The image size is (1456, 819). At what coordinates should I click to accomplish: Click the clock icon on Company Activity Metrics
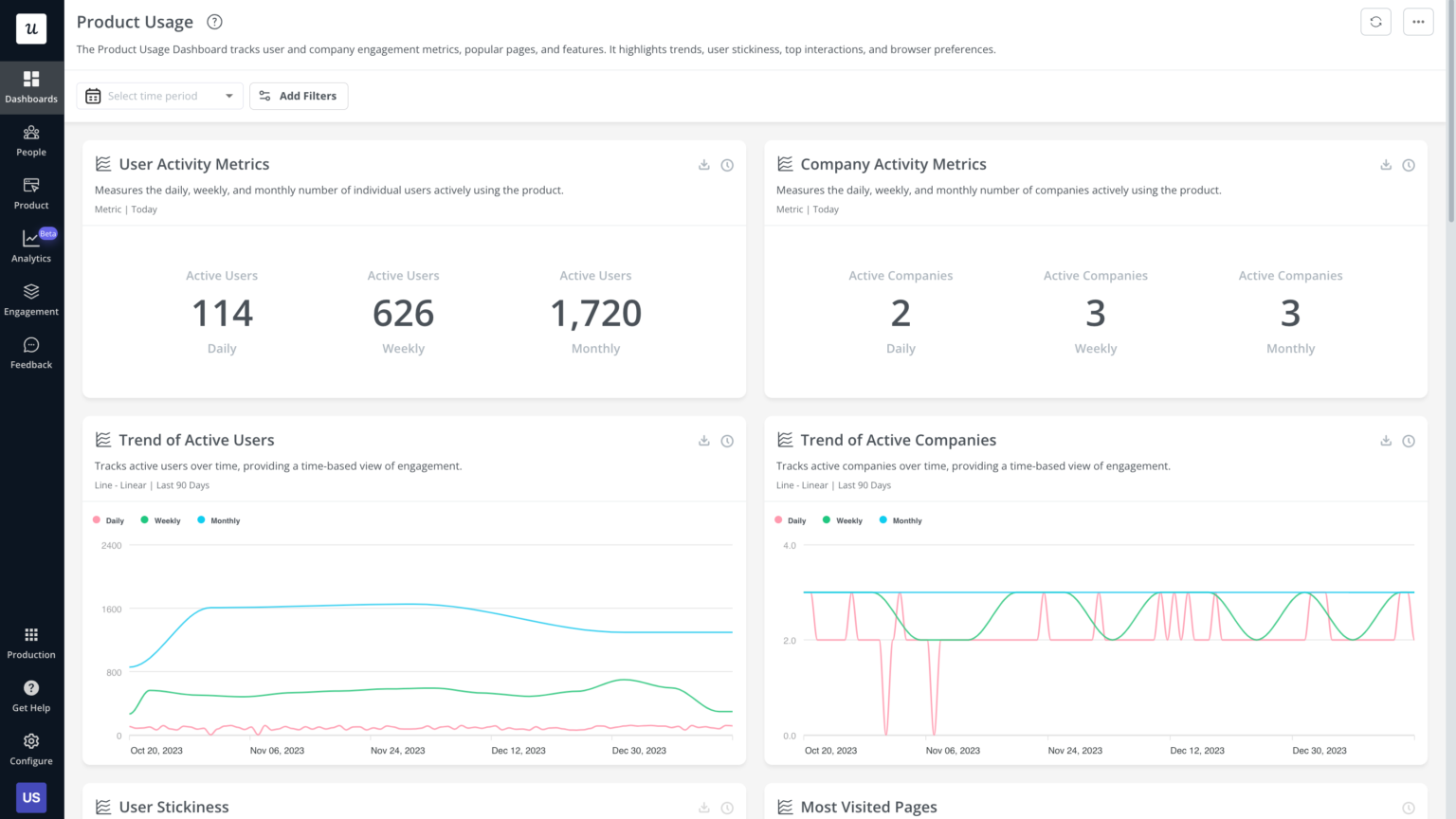tap(1408, 164)
